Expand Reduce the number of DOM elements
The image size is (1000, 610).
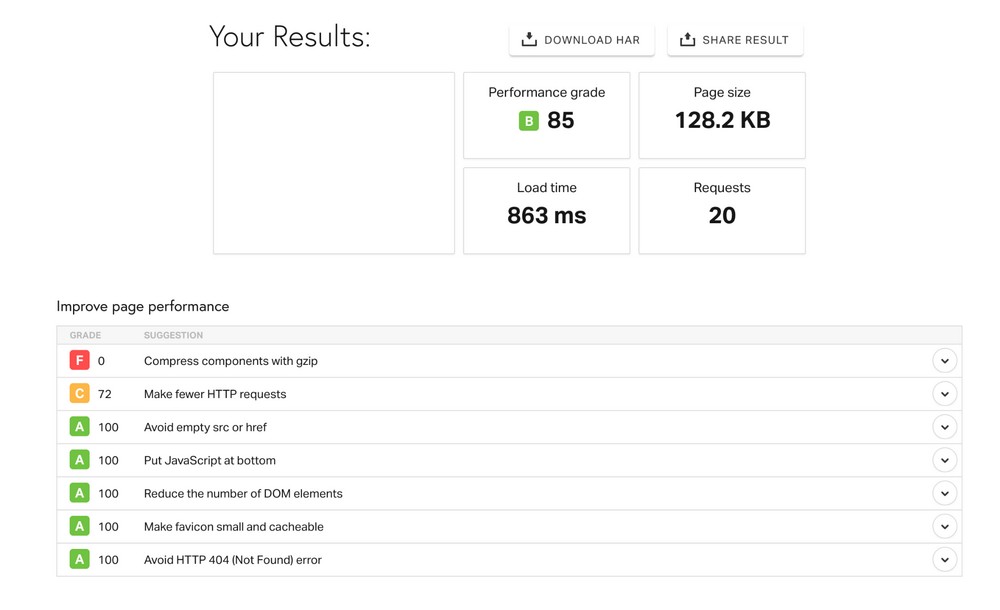click(944, 493)
